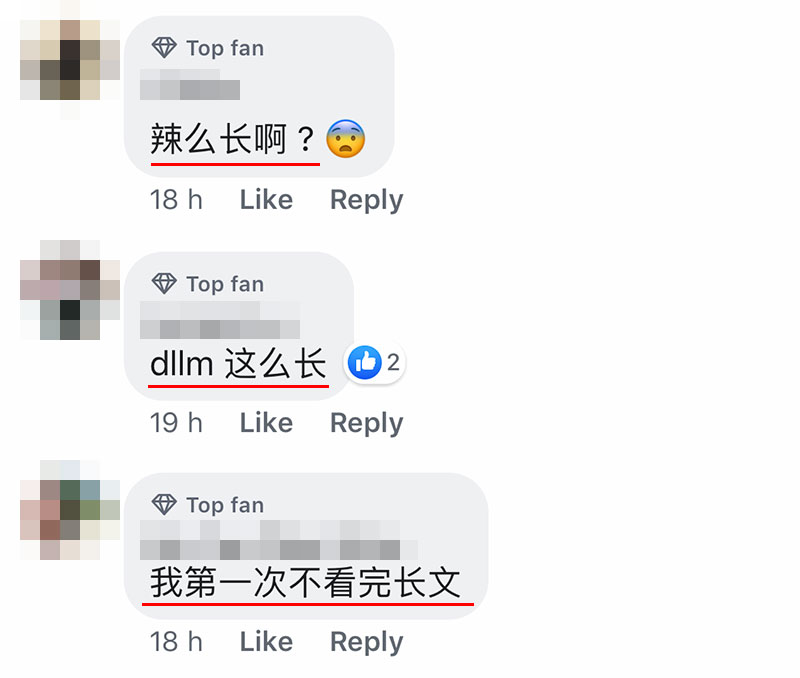Click the 18 h timestamp under the first comment
Screen dimensions: 800x678
(176, 199)
